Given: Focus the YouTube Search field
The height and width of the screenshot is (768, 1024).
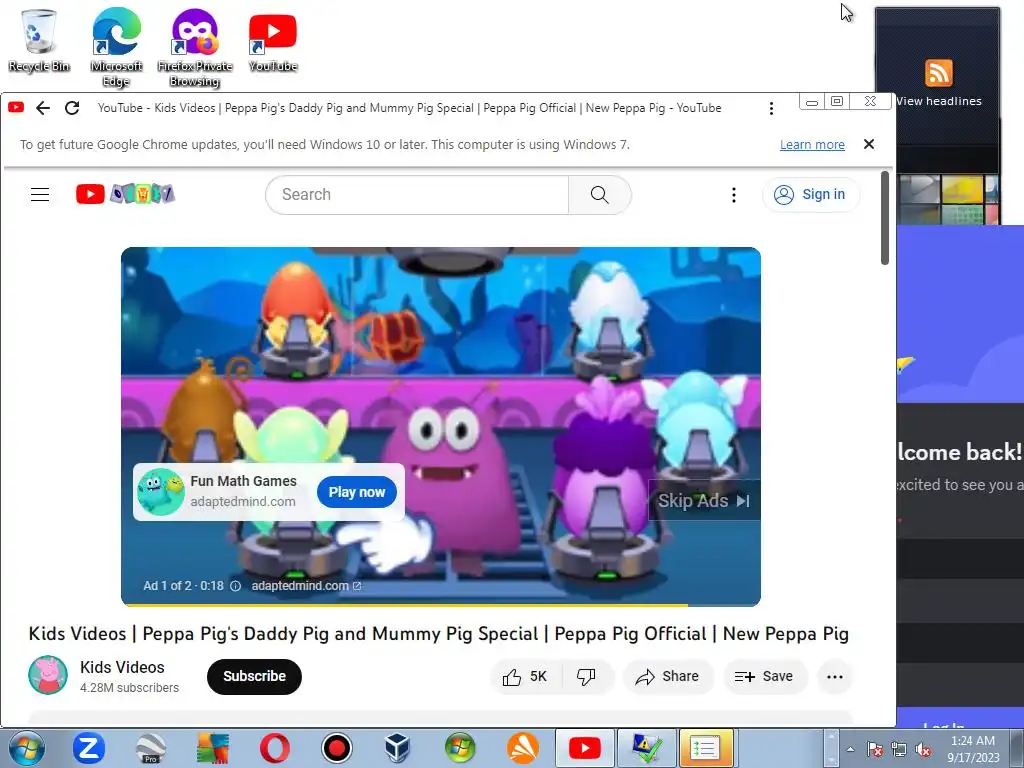Looking at the screenshot, I should click(x=417, y=195).
